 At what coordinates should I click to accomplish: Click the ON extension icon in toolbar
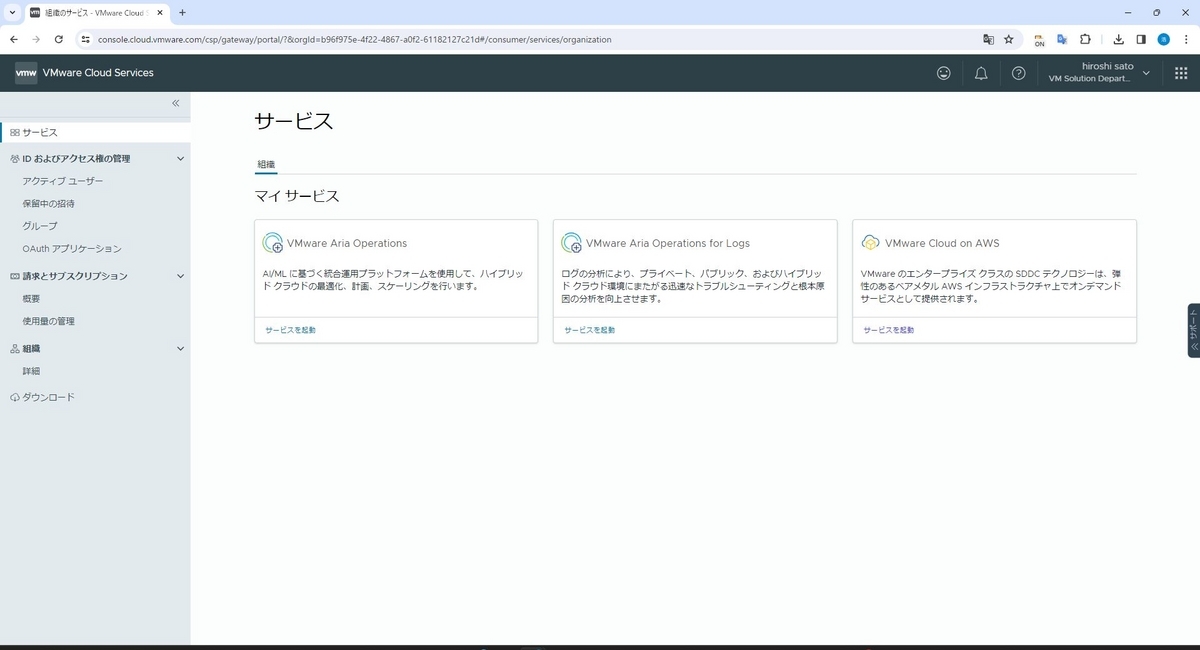1039,40
